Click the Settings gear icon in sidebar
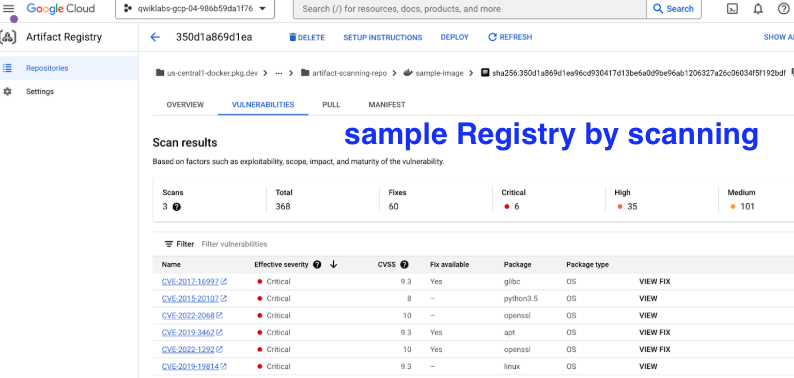 point(8,92)
